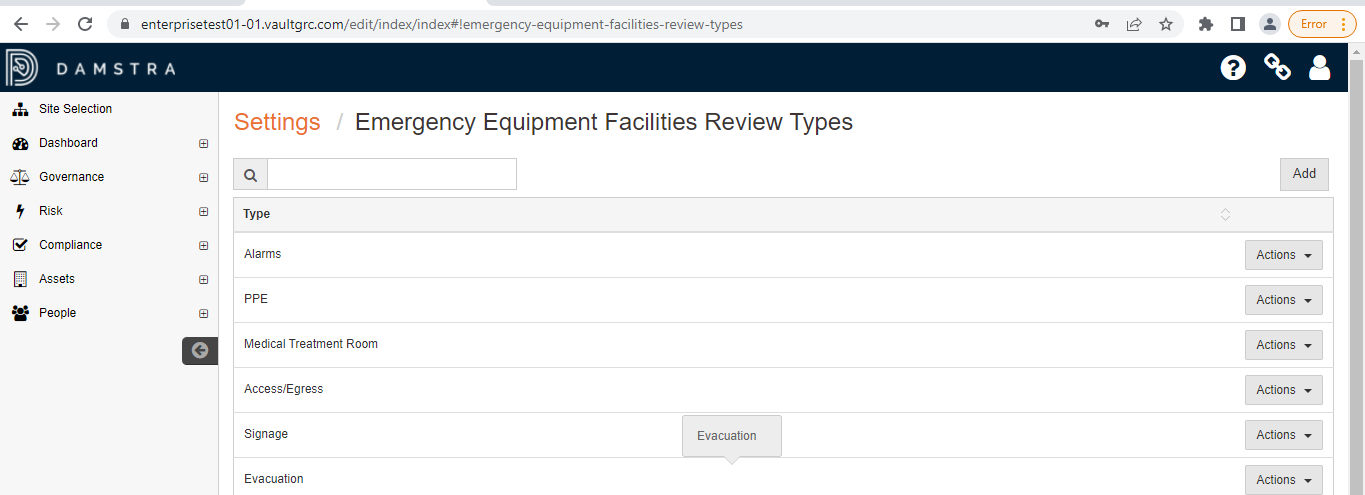Screen dimensions: 1365x495
Task: Collapse sidebar with the left arrow button
Action: coord(200,350)
